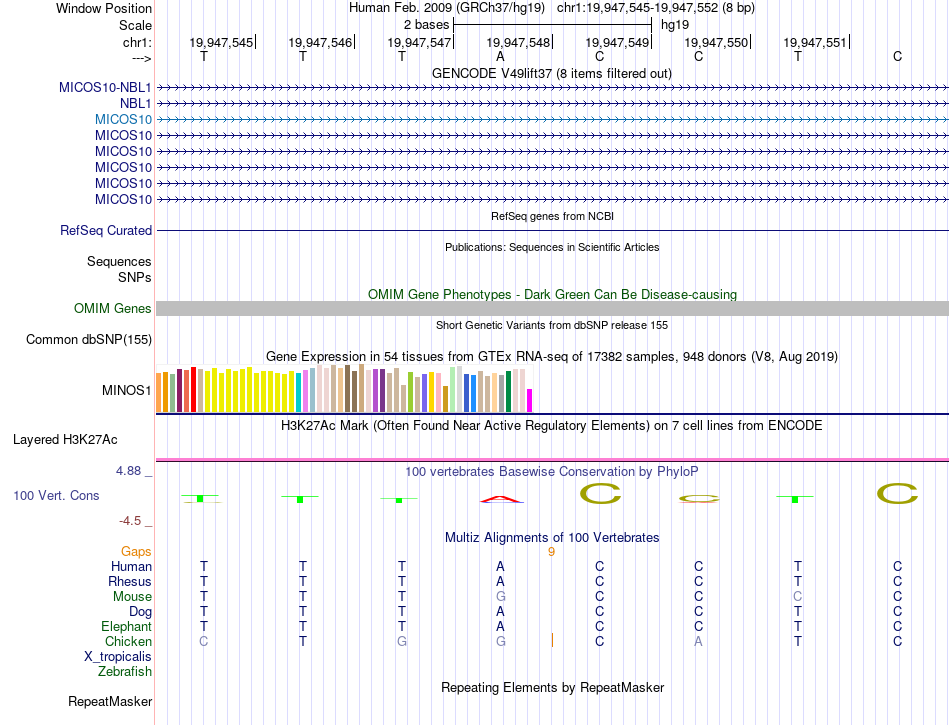Click the X_tropicalis species row label
The height and width of the screenshot is (725, 950).
(118, 657)
